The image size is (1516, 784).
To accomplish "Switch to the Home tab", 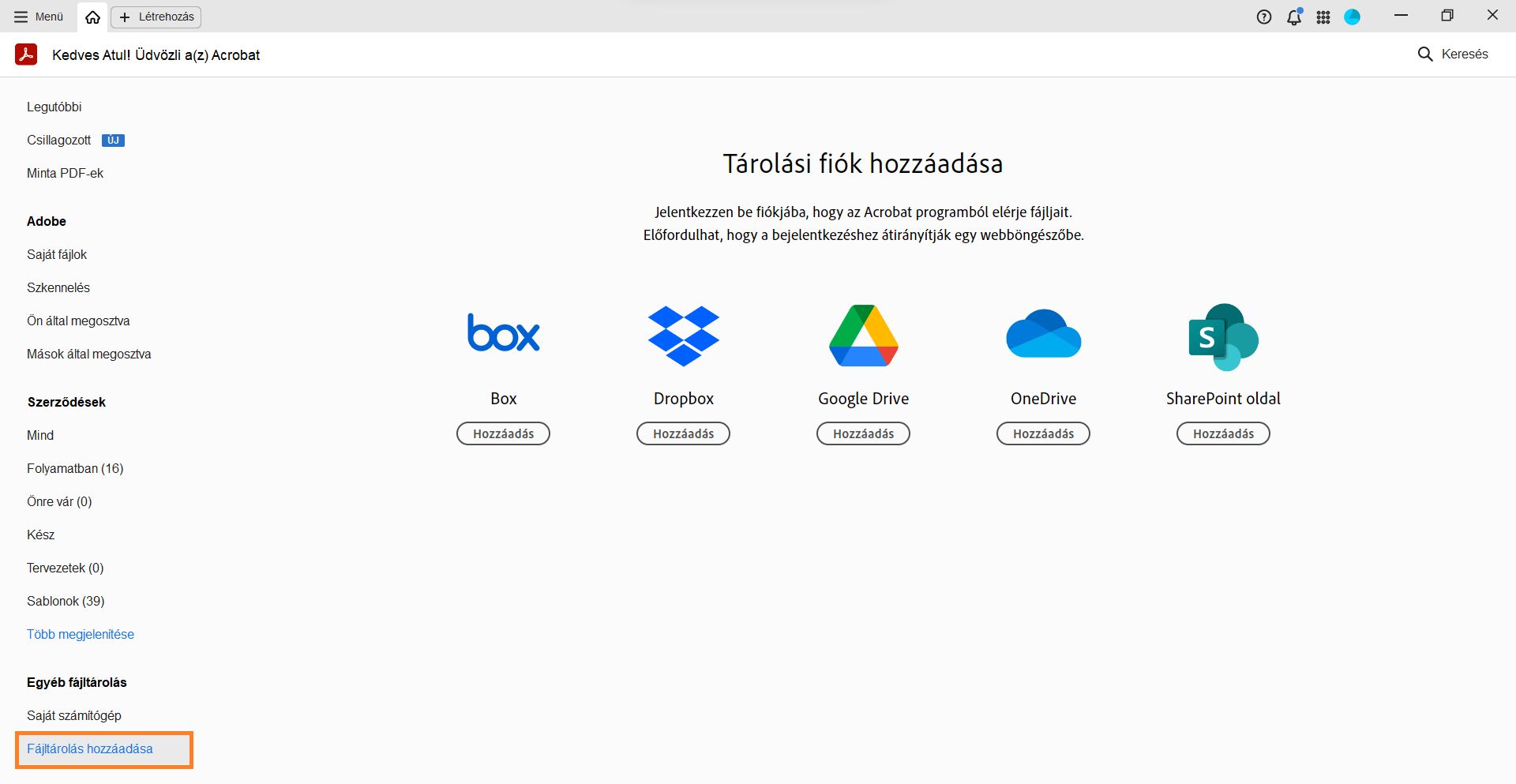I will coord(92,16).
